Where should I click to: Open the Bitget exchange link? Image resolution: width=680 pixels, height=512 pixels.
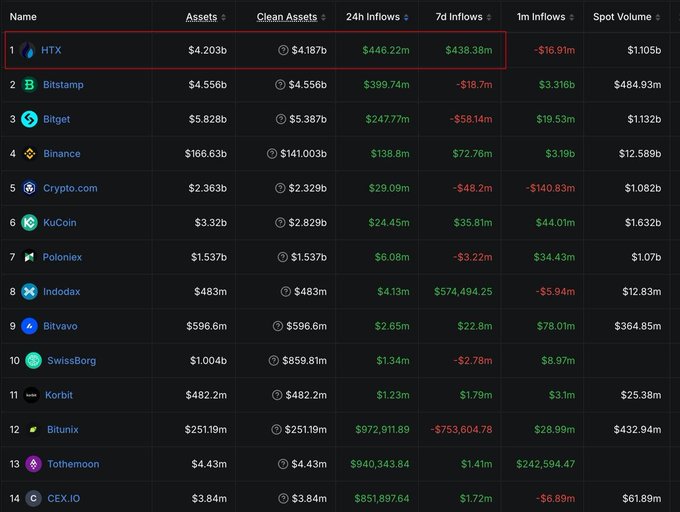pos(56,119)
